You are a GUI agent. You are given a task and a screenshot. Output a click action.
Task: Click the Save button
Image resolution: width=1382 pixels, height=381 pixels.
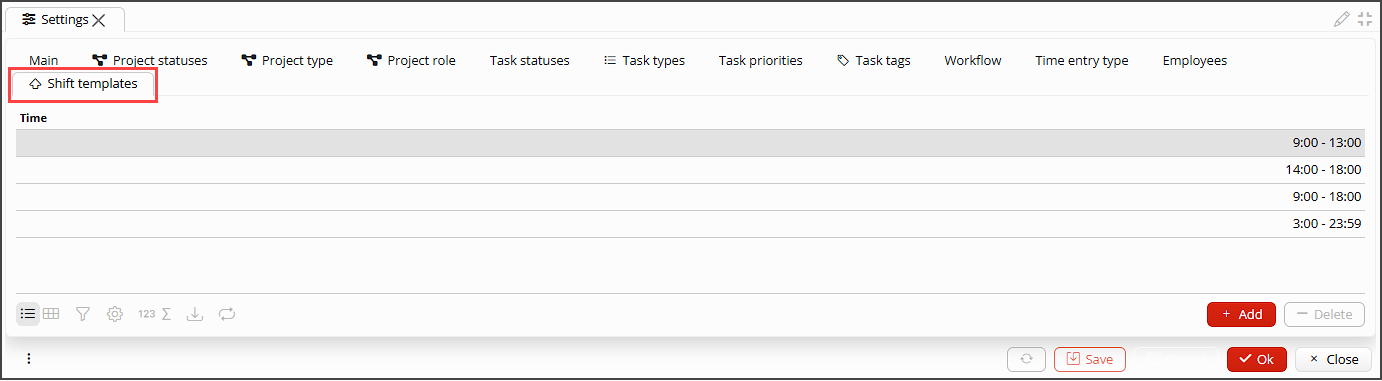pos(1090,359)
